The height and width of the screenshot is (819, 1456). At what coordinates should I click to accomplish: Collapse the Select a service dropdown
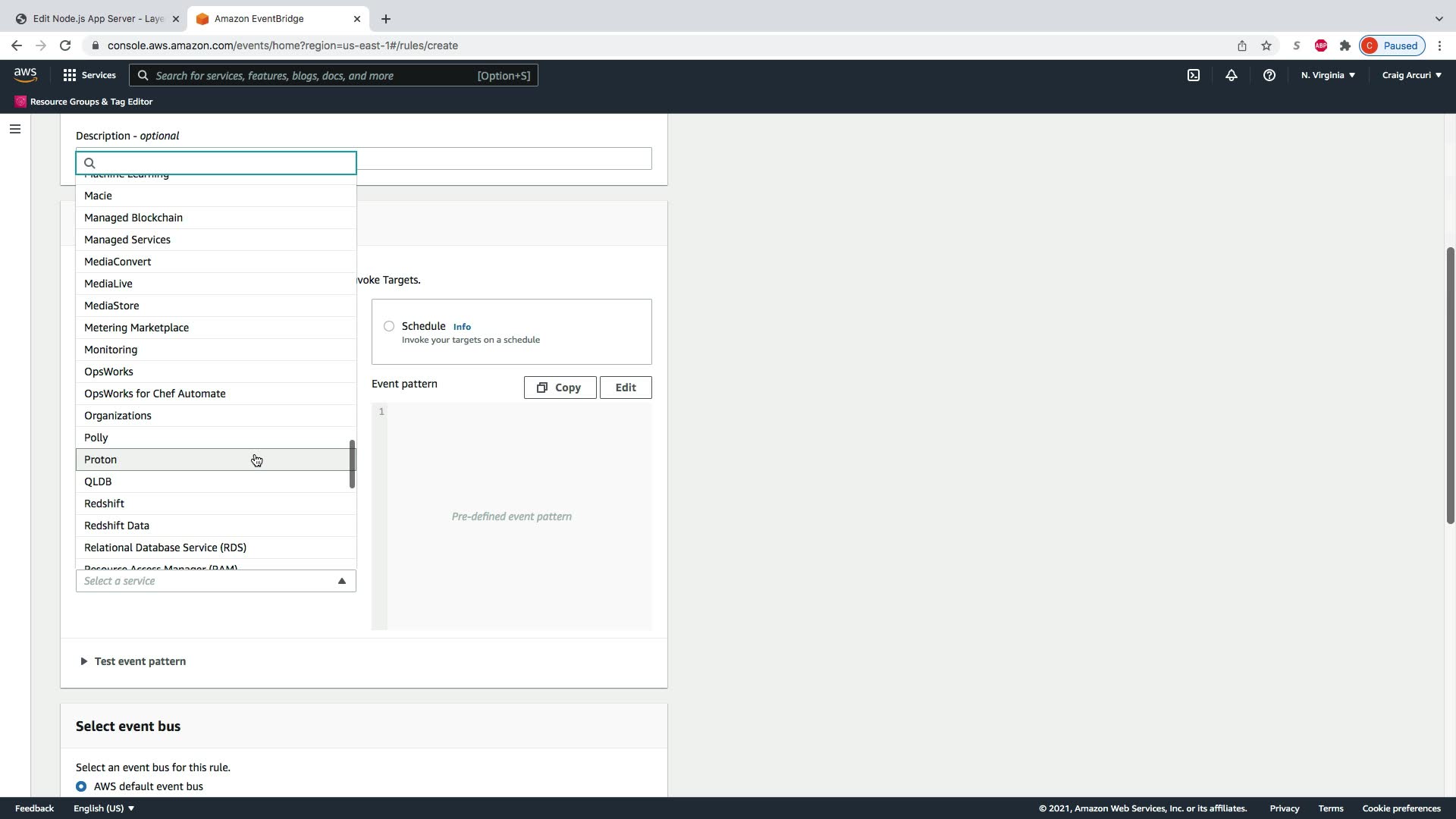pyautogui.click(x=341, y=581)
